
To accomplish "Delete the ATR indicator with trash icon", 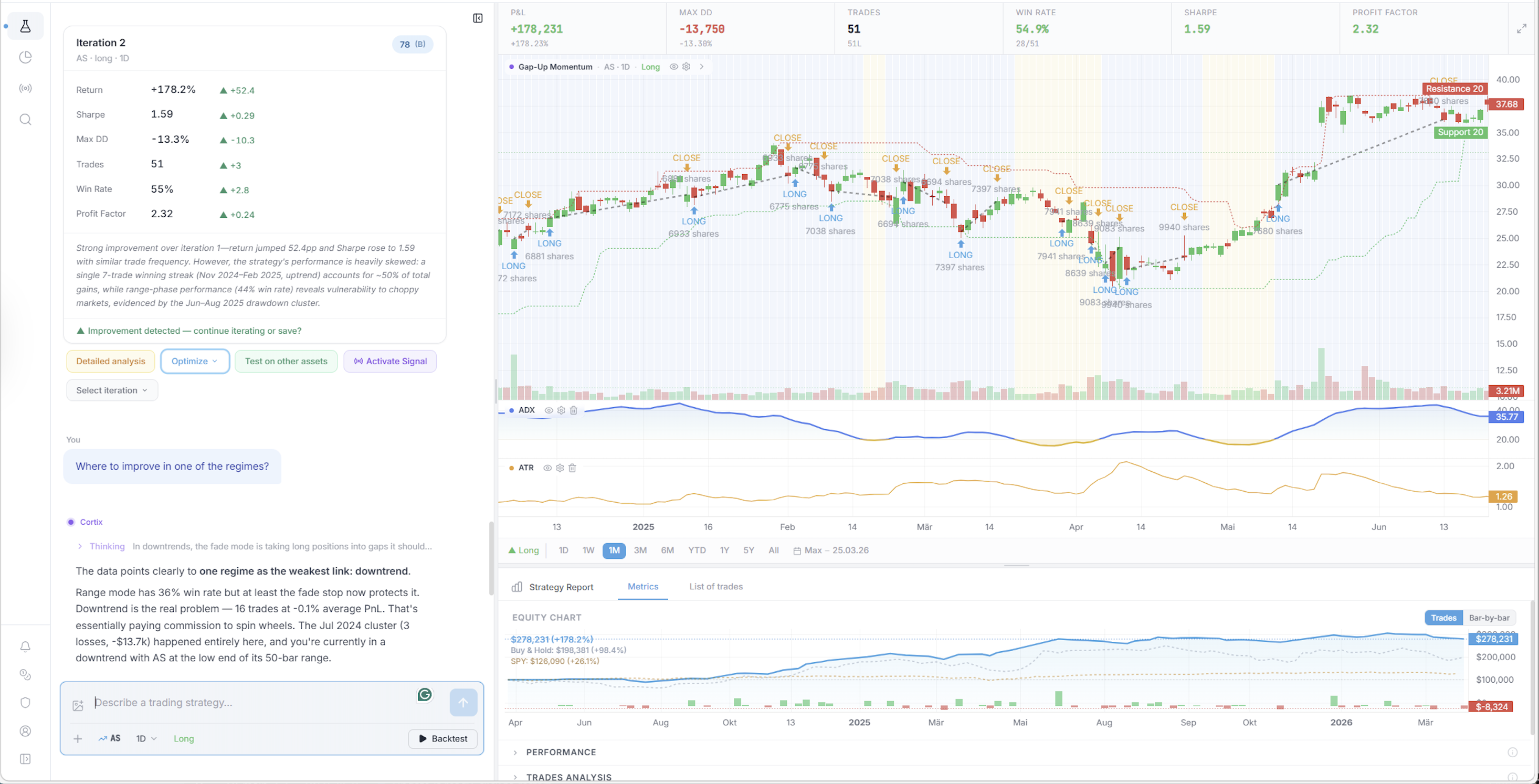I will click(572, 468).
